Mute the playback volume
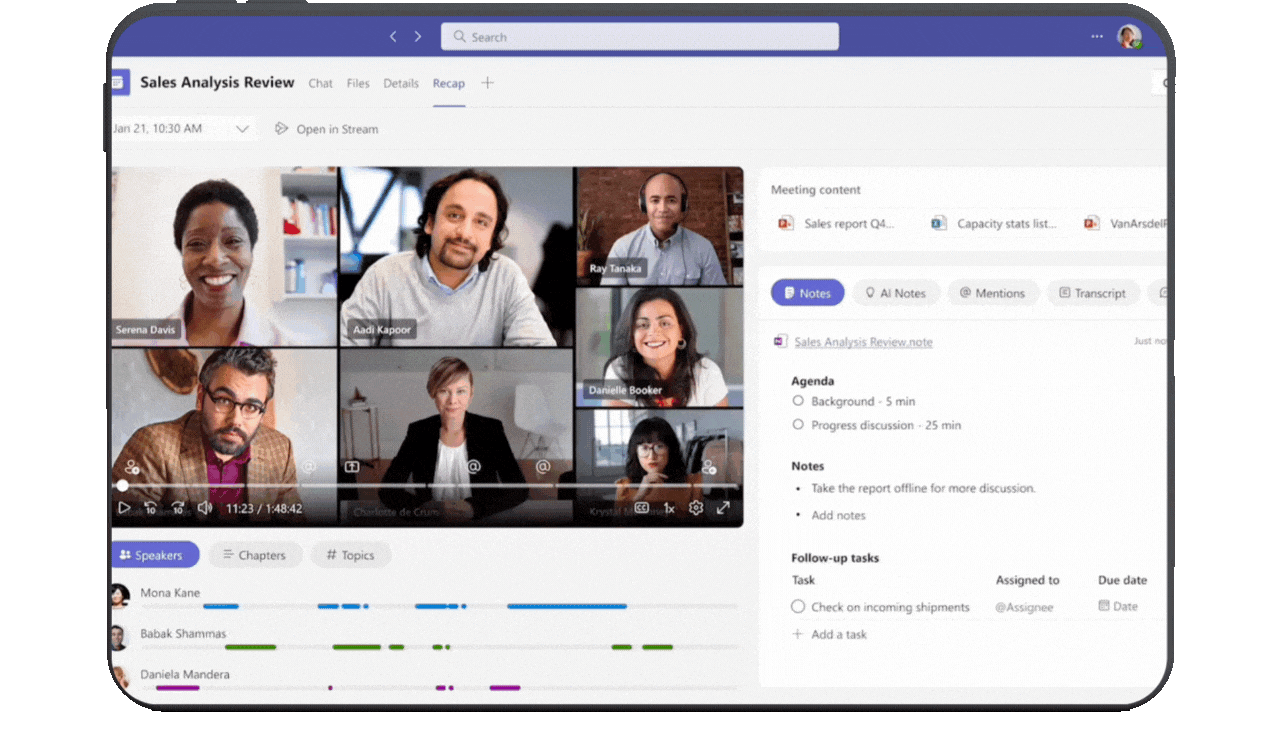The width and height of the screenshot is (1280, 733). pyautogui.click(x=205, y=507)
